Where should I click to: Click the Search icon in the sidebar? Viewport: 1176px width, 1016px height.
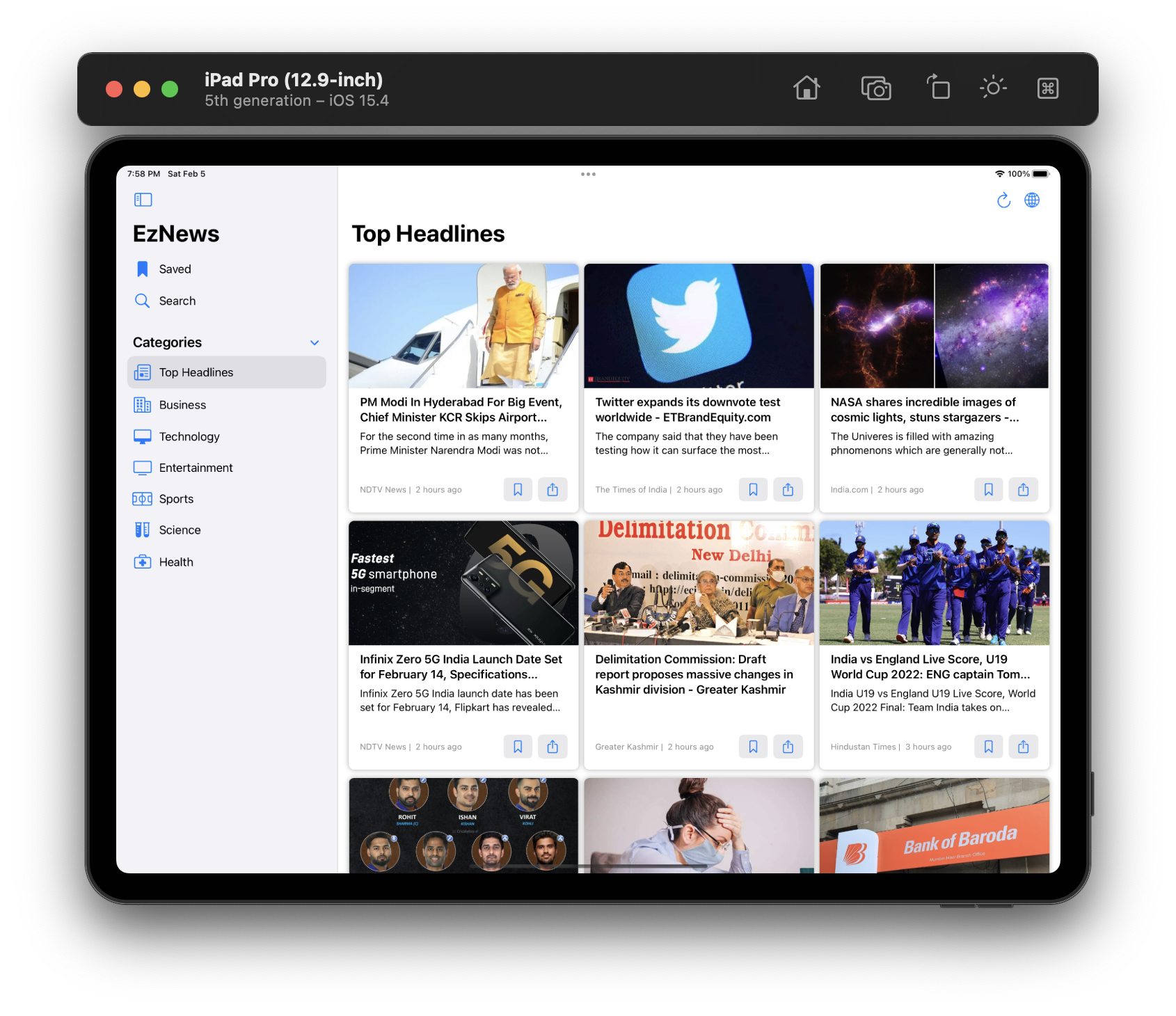(x=142, y=301)
